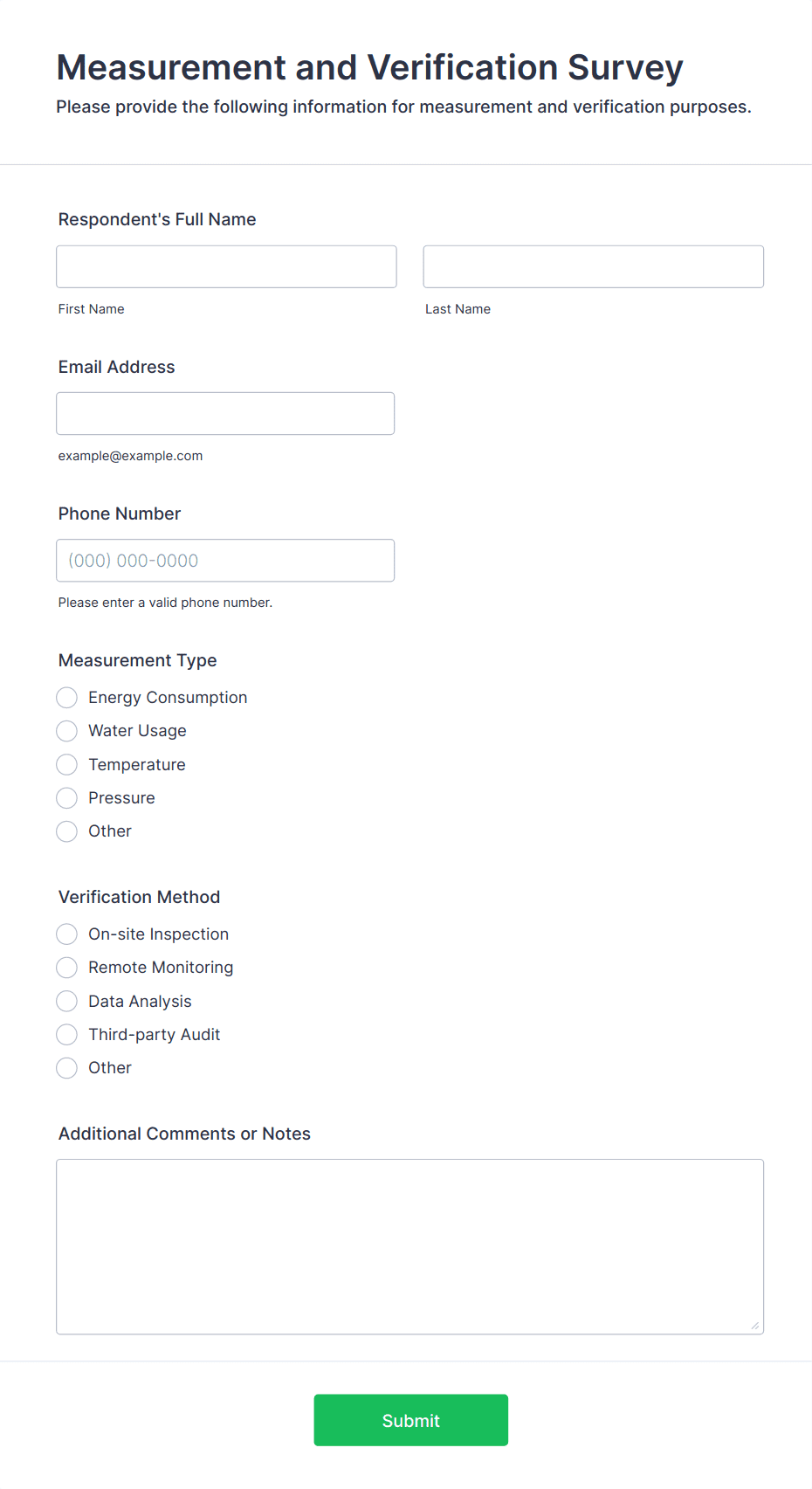Screen dimensions: 812x1489
Task: Choose Other under Verification Method
Action: point(67,1068)
